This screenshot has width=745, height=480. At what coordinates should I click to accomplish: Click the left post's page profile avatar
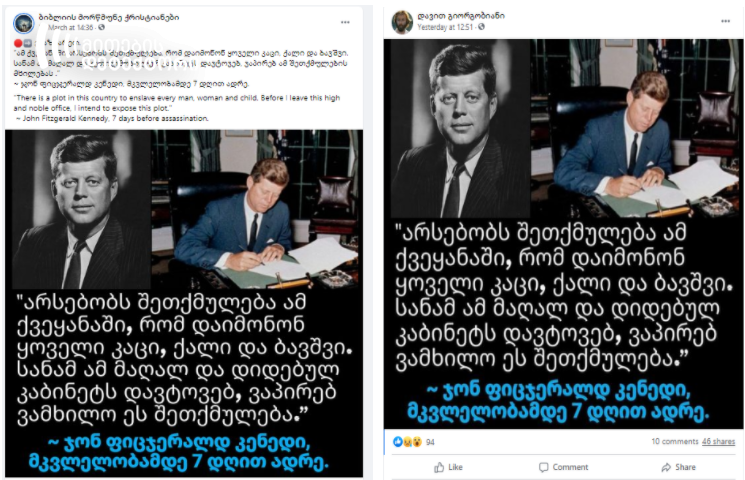[x=24, y=23]
